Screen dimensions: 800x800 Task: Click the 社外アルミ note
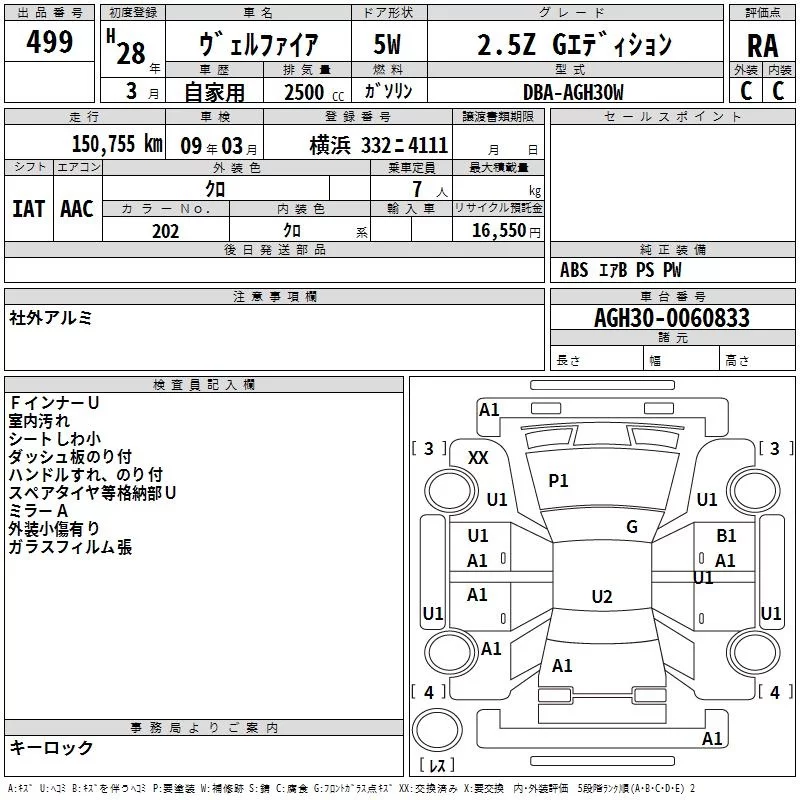[x=51, y=318]
